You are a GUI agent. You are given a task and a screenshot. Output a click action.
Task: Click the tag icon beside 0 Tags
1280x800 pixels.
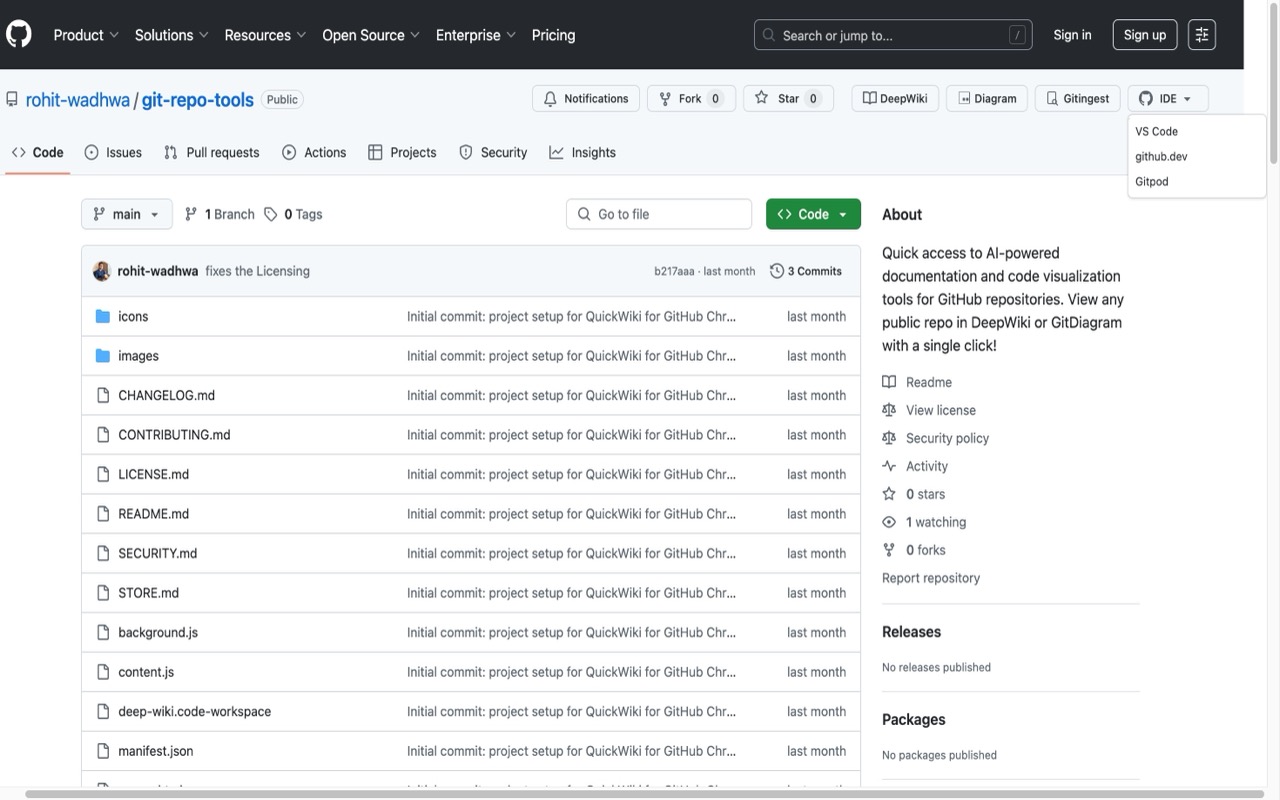tap(271, 214)
